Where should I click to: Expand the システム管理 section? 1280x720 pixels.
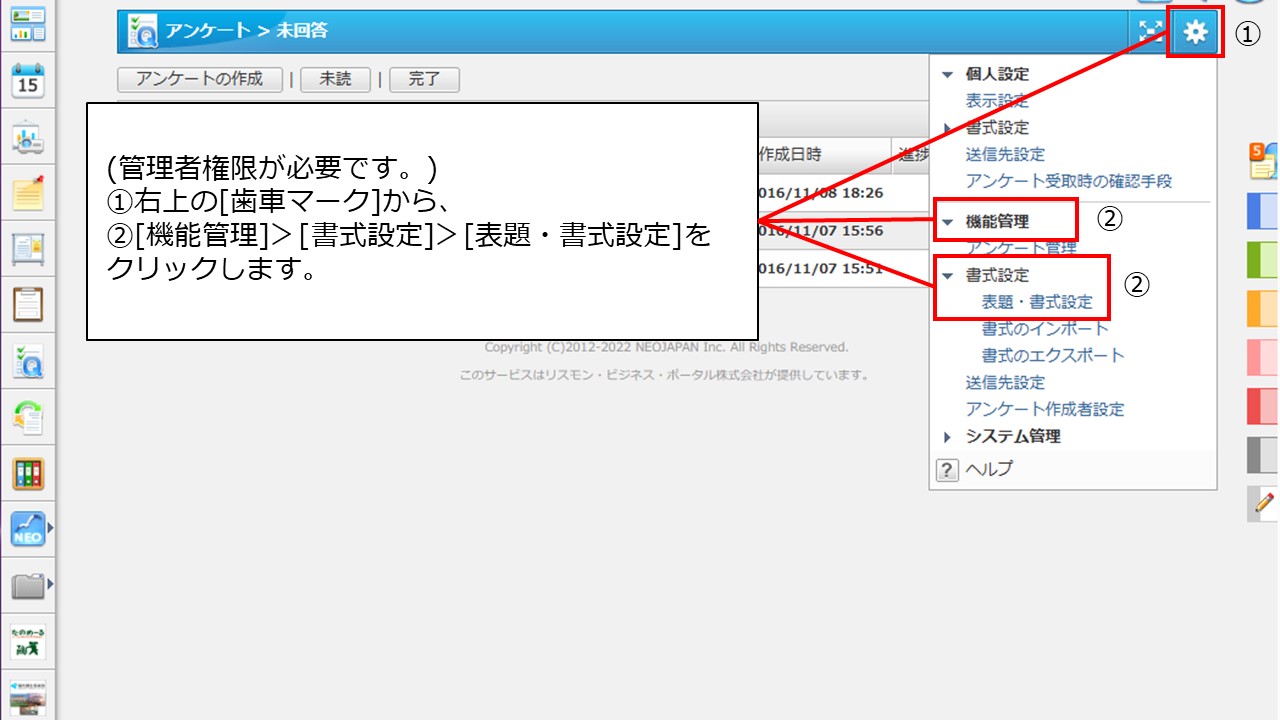coord(947,436)
